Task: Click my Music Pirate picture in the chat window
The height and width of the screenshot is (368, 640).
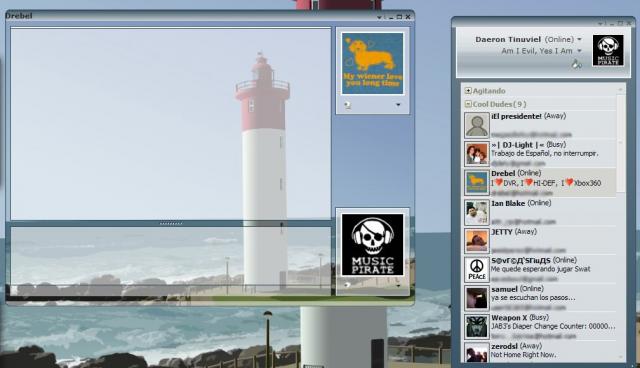Action: [x=372, y=244]
